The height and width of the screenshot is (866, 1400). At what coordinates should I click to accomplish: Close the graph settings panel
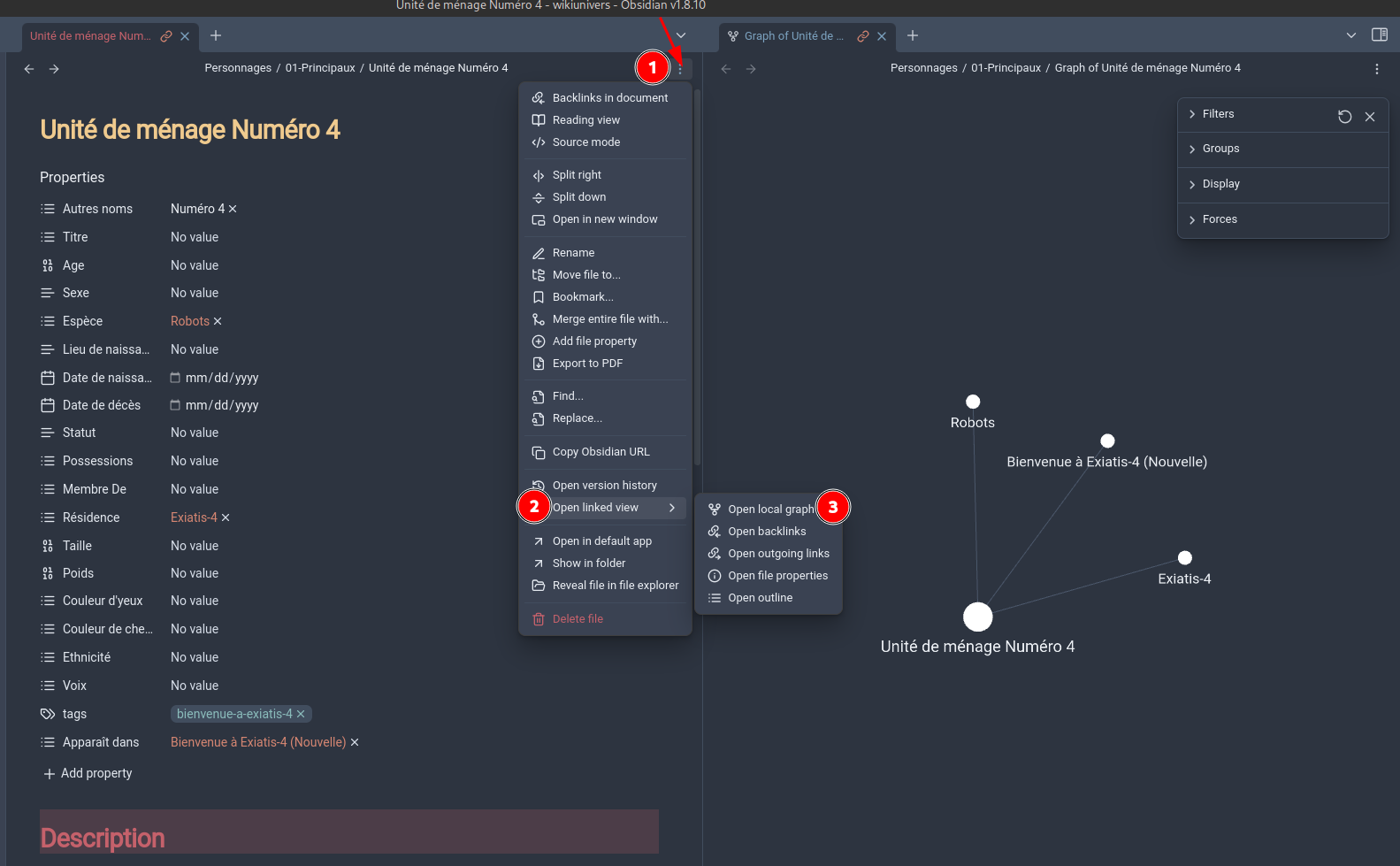pos(1369,117)
